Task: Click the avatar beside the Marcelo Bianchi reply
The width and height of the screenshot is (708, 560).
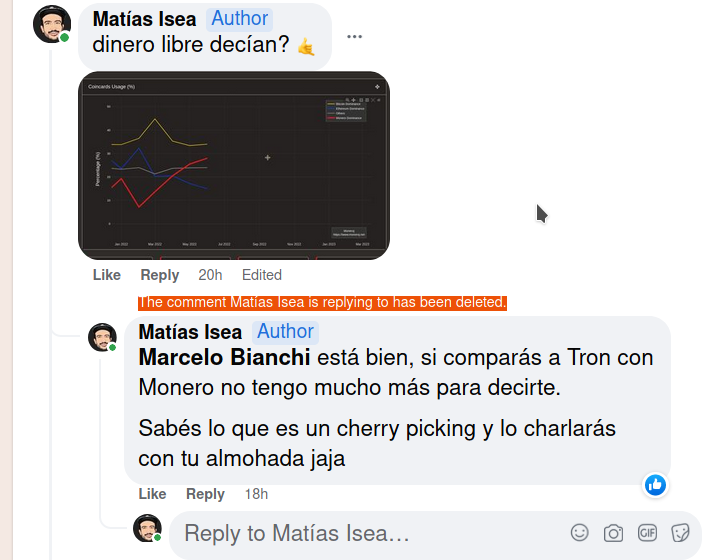Action: click(102, 337)
